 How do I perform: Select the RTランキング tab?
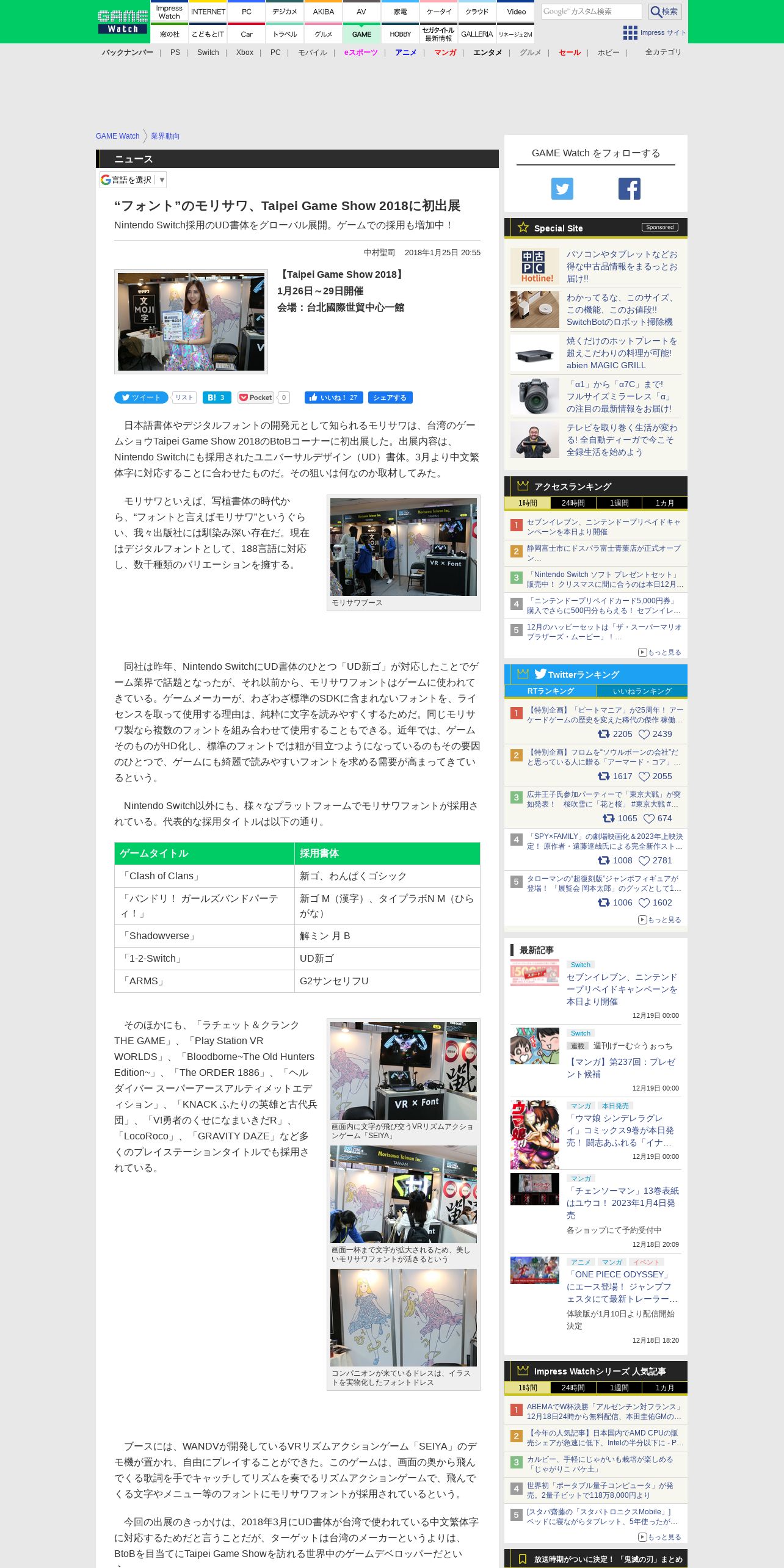550,691
